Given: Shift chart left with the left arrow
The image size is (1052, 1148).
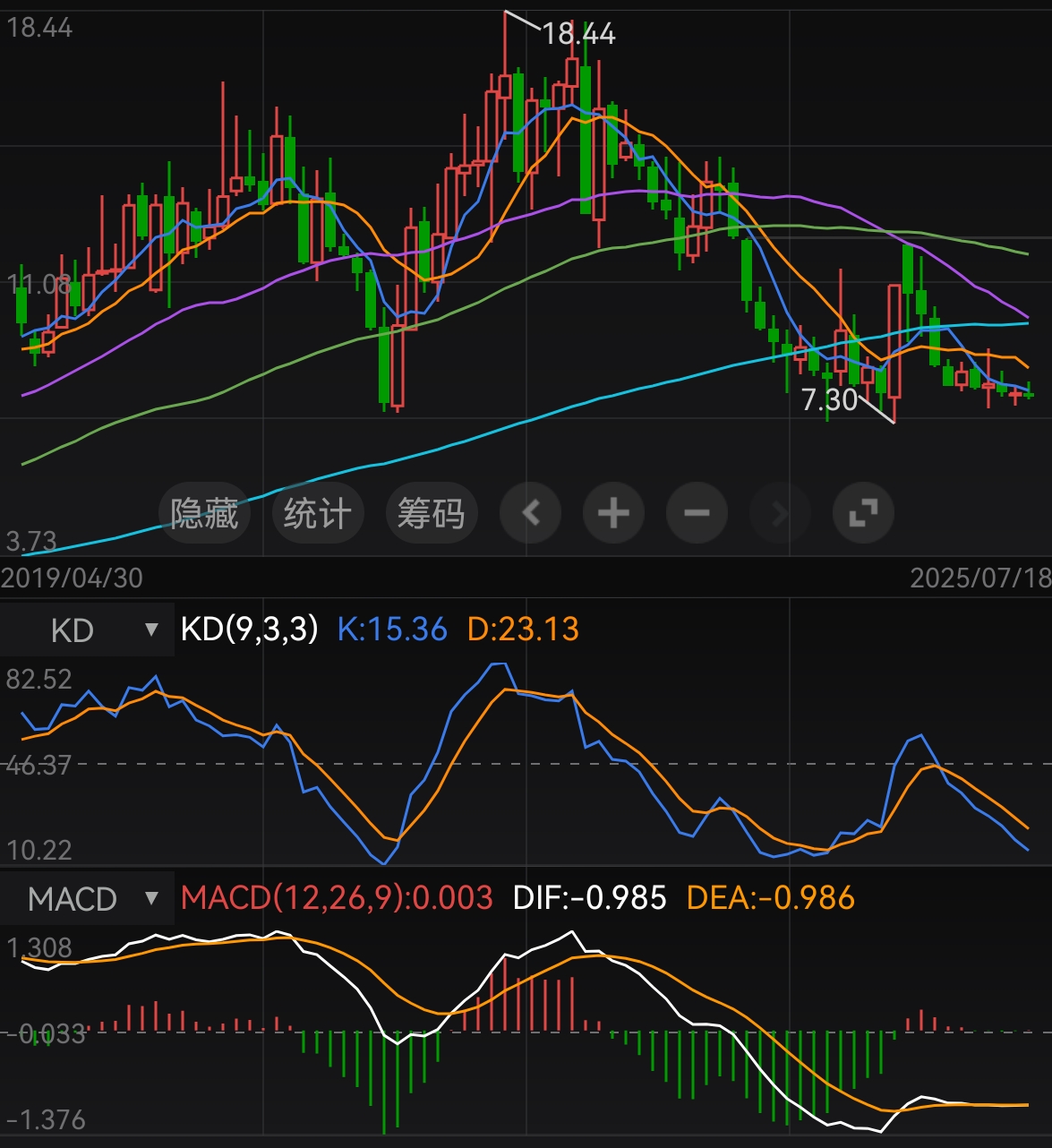Looking at the screenshot, I should point(531,513).
